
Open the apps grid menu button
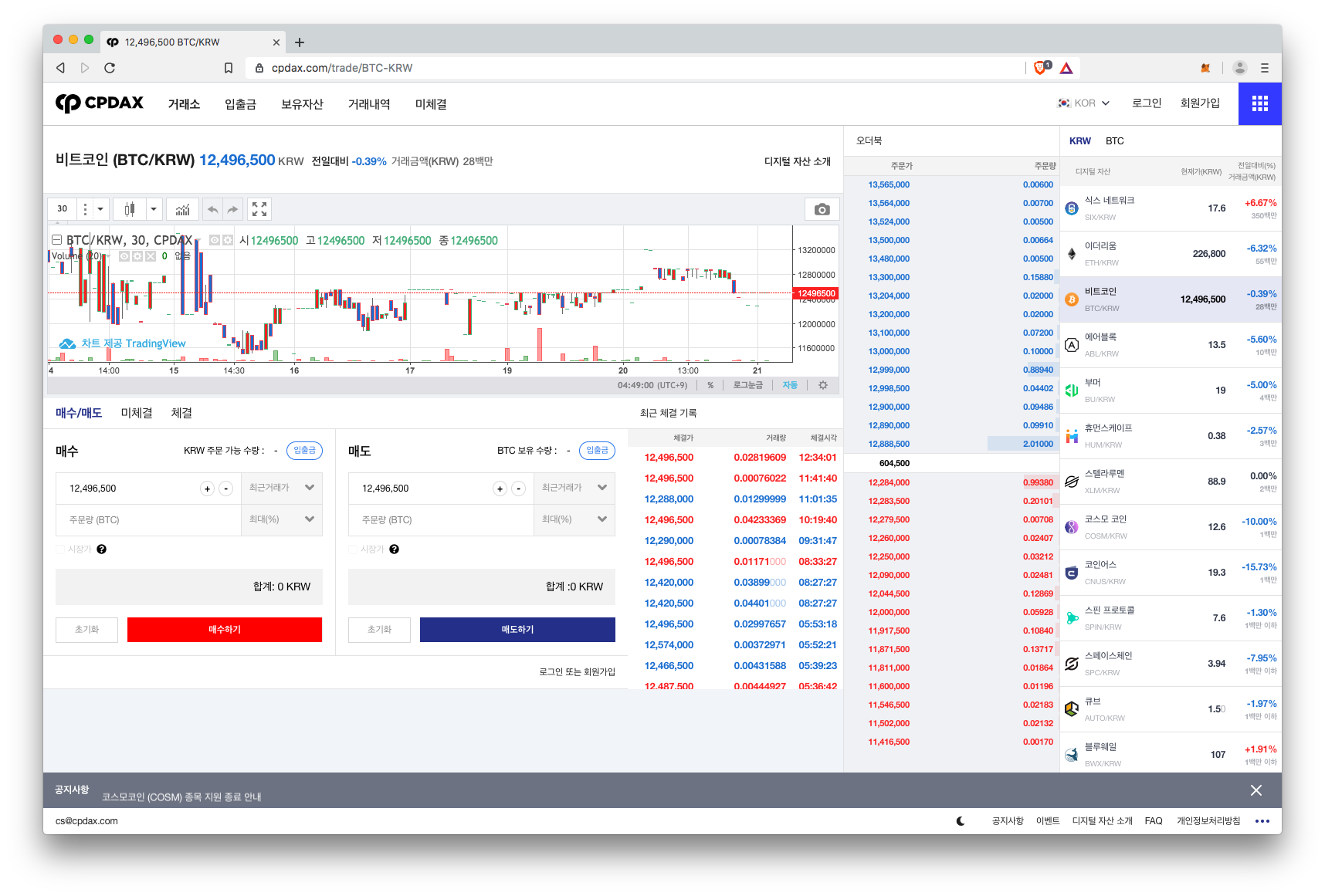tap(1259, 103)
